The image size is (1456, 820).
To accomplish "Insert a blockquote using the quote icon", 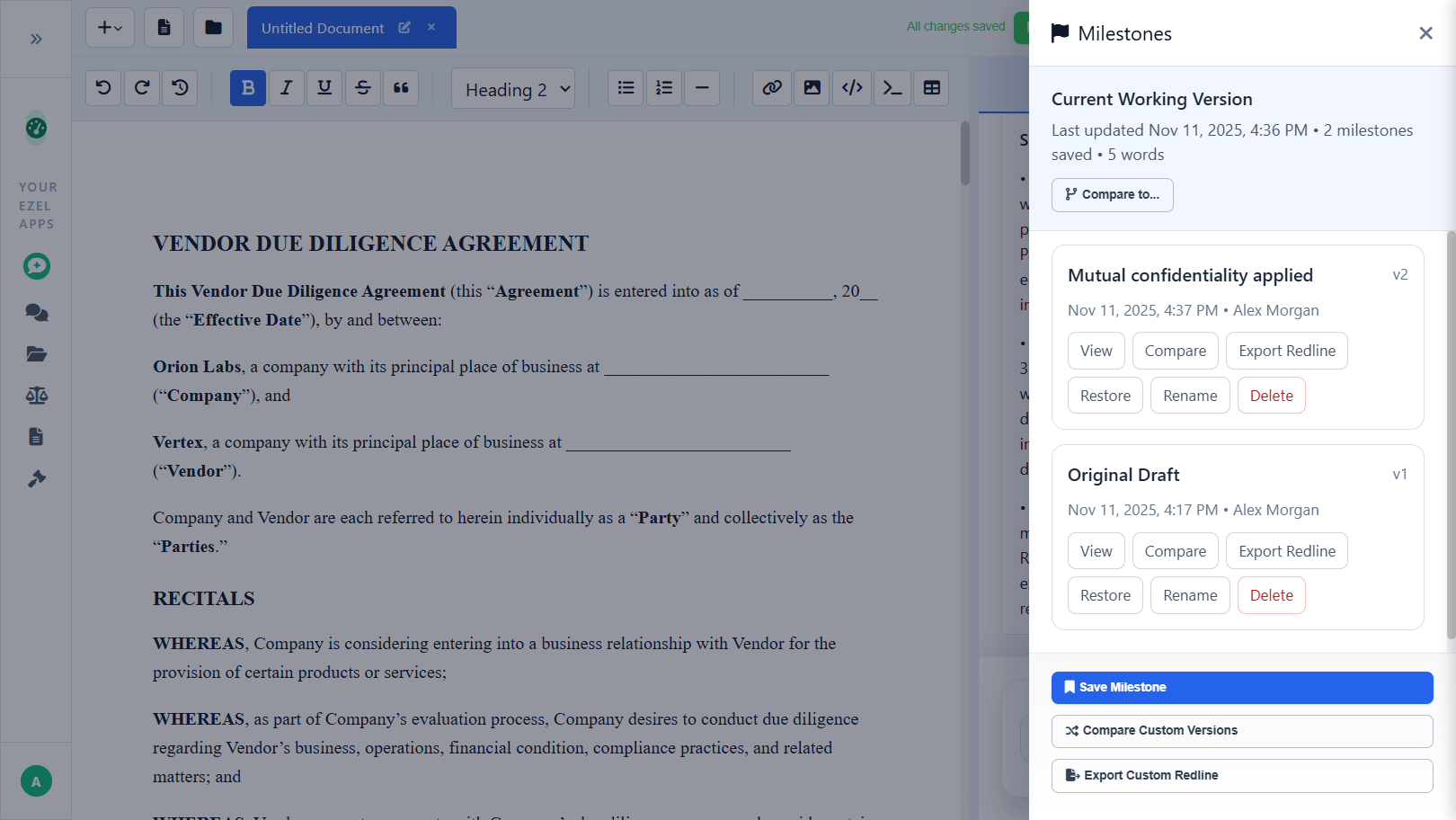I will [x=401, y=88].
